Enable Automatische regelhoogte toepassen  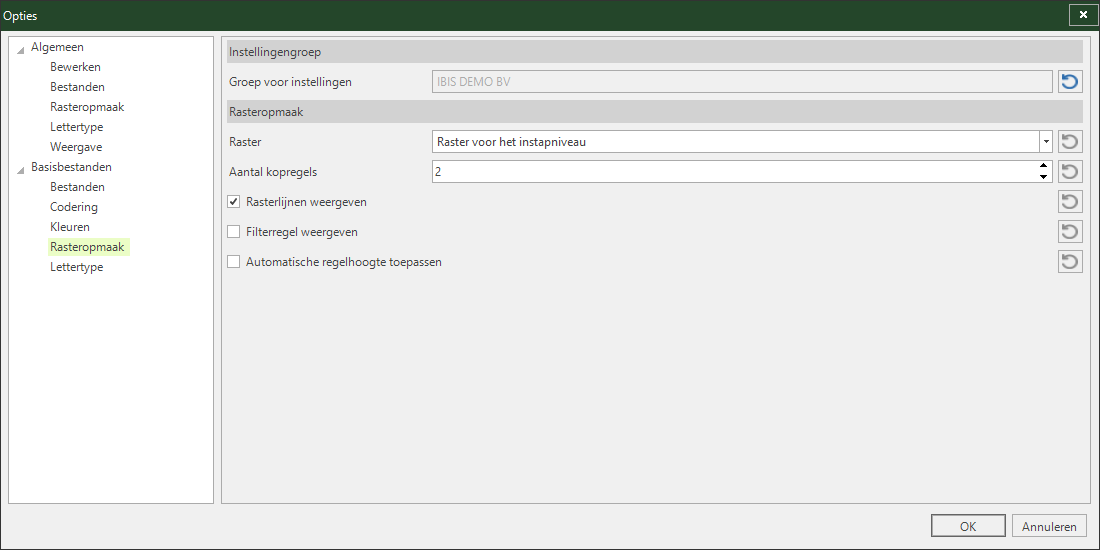(x=234, y=262)
